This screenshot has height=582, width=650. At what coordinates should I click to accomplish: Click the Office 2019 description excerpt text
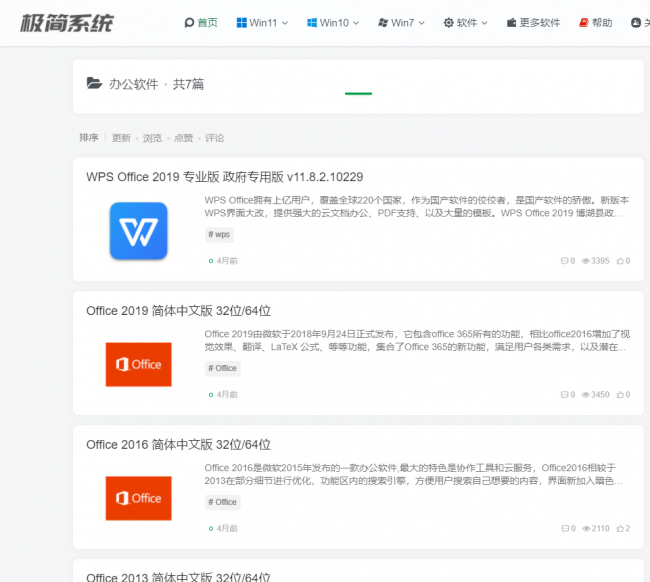click(417, 341)
